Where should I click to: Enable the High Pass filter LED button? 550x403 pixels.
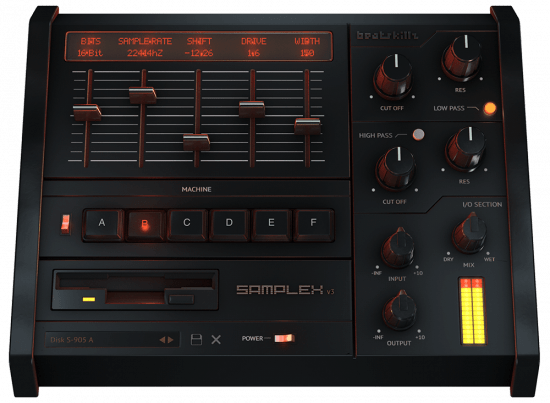click(x=418, y=134)
